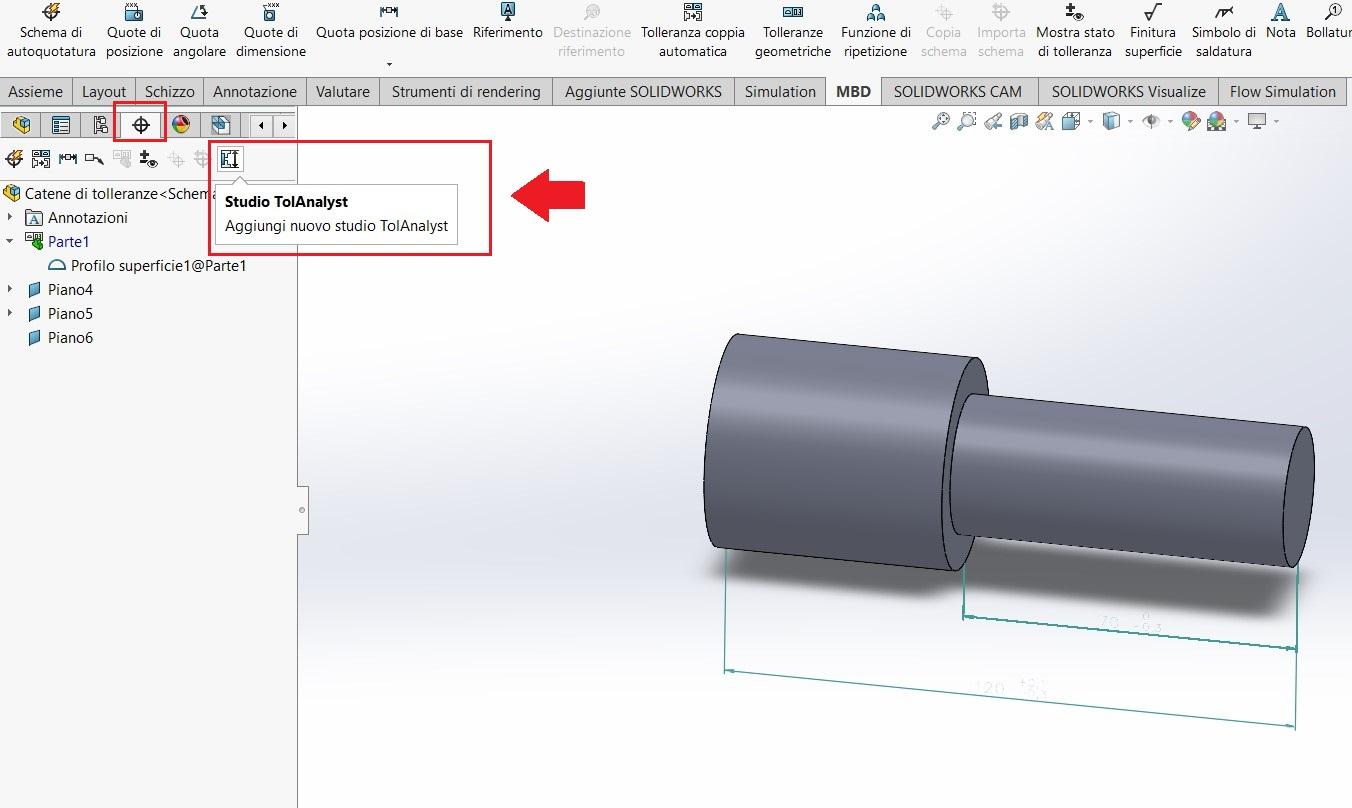The height and width of the screenshot is (808, 1352).
Task: Click the basic size dimension icon in DimXpert toolbar
Action: [x=95, y=158]
